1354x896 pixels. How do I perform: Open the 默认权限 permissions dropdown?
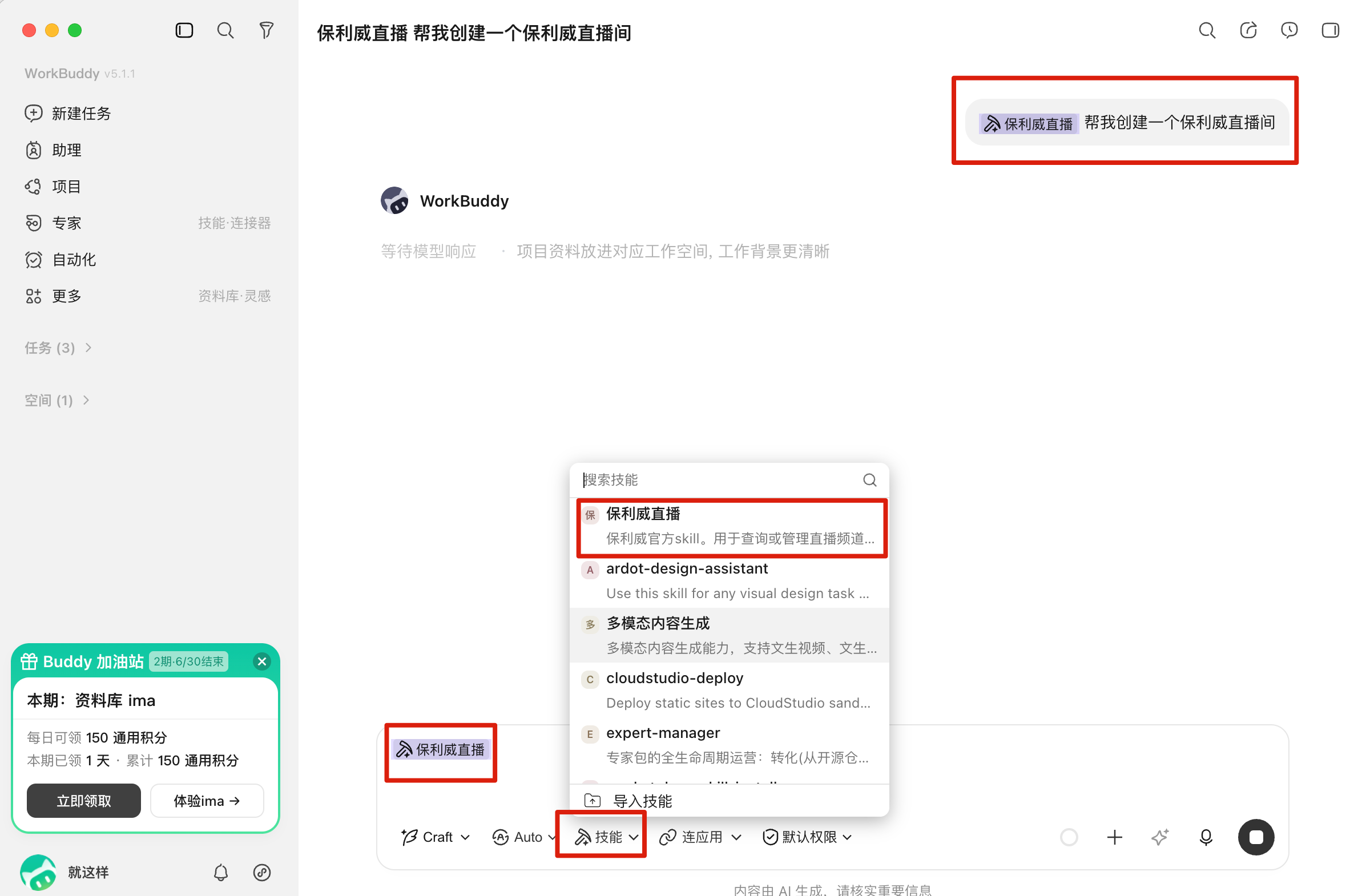click(808, 837)
